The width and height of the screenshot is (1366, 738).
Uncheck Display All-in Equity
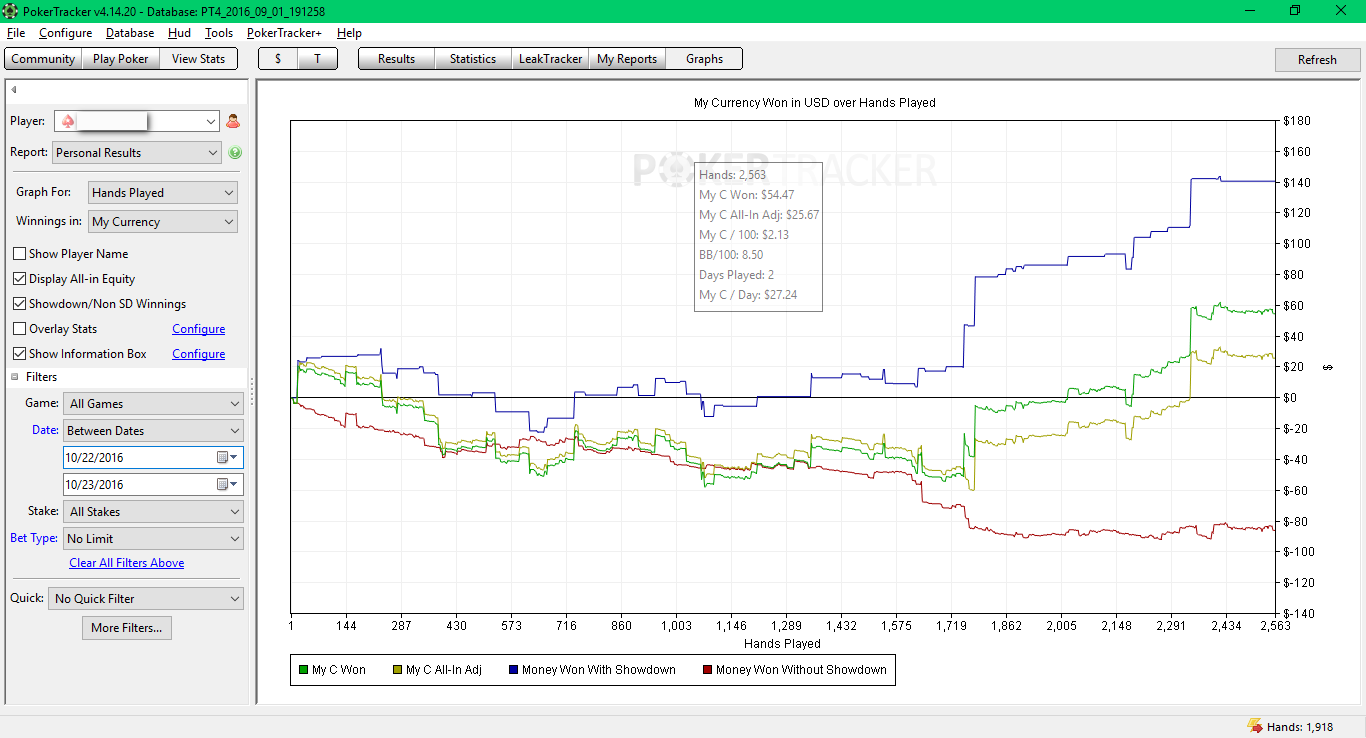pyautogui.click(x=19, y=279)
